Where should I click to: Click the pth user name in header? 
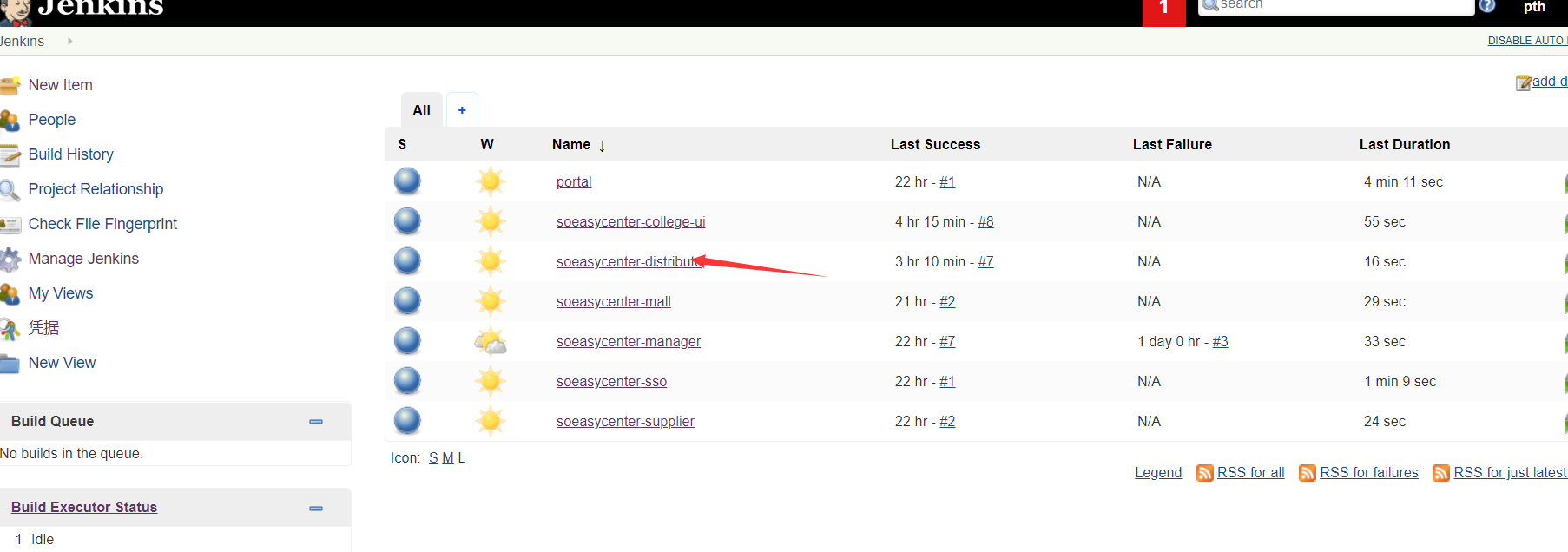[1534, 7]
